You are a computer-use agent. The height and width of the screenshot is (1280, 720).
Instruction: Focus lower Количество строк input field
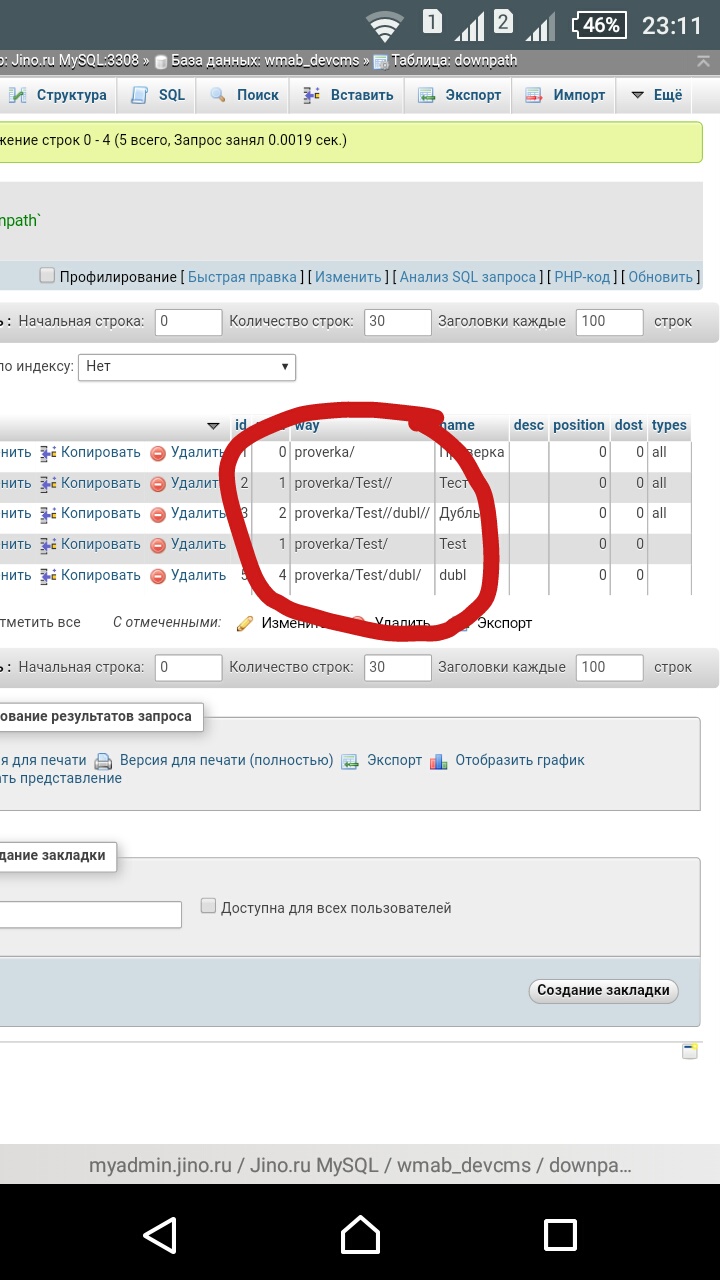[x=397, y=667]
